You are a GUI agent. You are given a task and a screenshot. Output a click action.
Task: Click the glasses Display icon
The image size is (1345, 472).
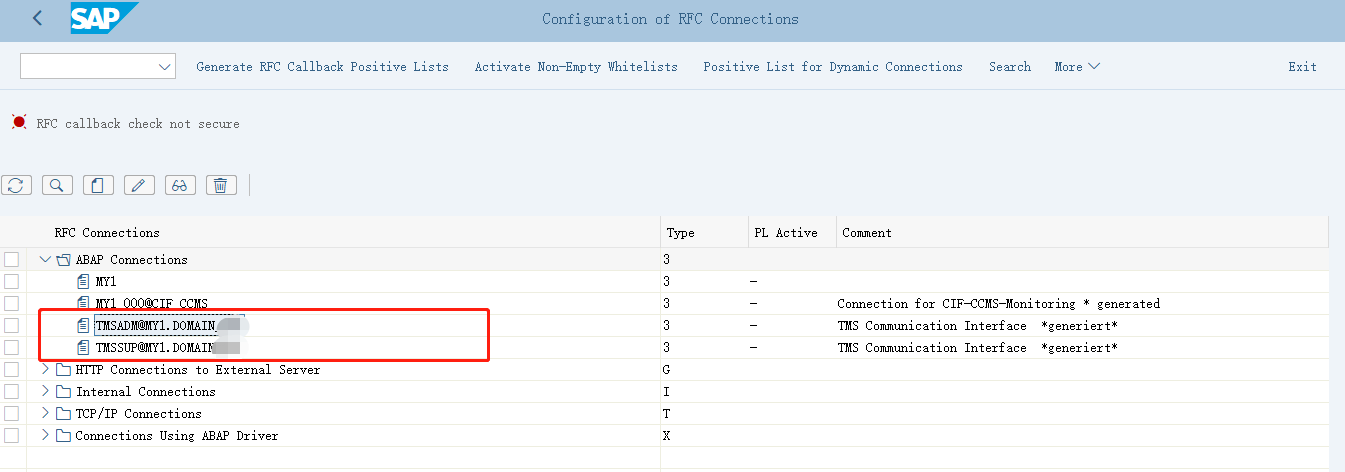click(x=180, y=185)
